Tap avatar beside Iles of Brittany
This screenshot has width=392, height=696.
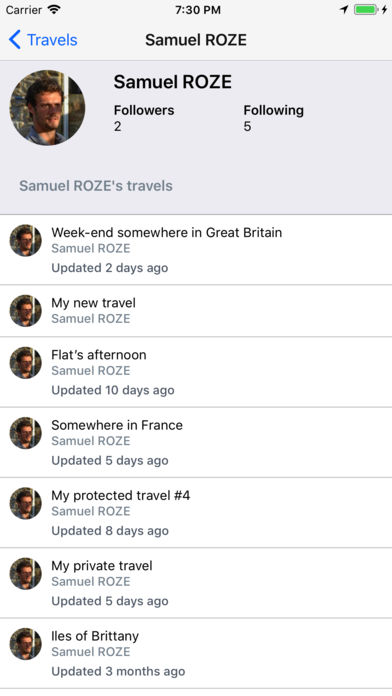pos(26,644)
